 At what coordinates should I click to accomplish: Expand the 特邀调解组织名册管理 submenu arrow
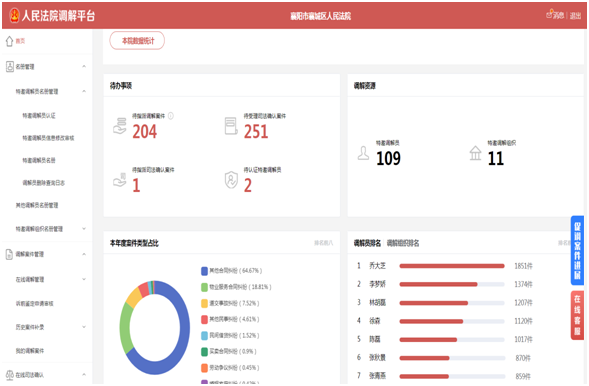click(84, 229)
